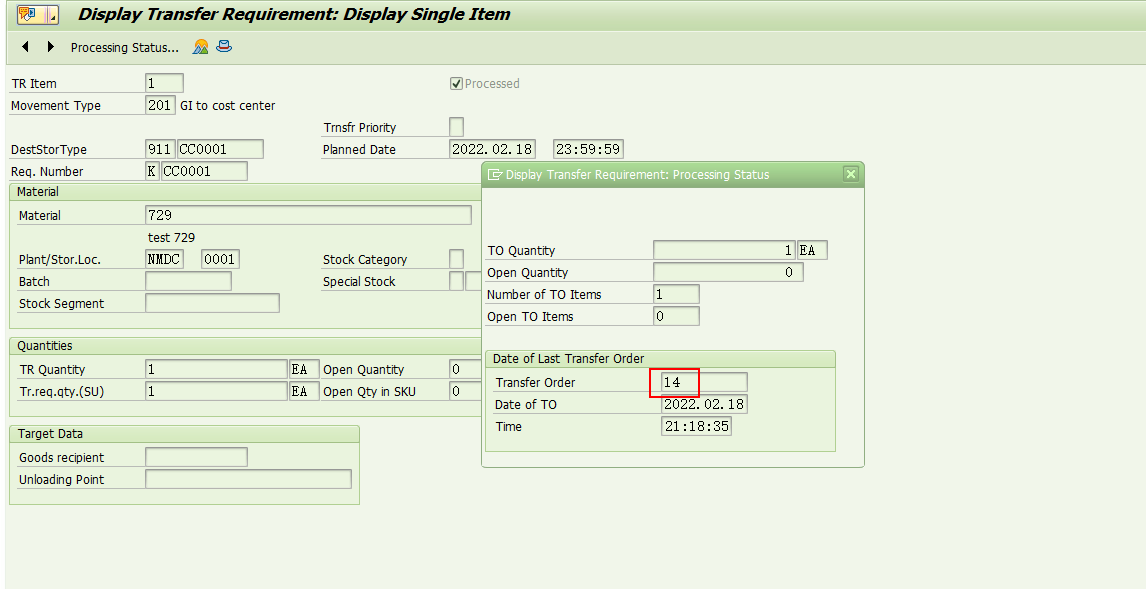Click the Open TO Items field
Screen dimensions: 1146x589
point(676,316)
